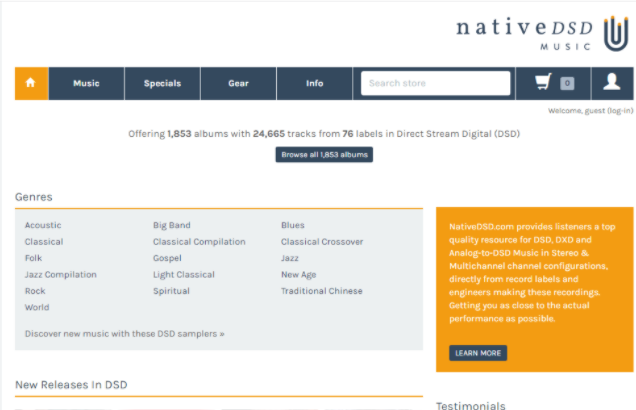This screenshot has height=410, width=636.
Task: Click the New Releases In DSD heading
Action: [x=71, y=384]
